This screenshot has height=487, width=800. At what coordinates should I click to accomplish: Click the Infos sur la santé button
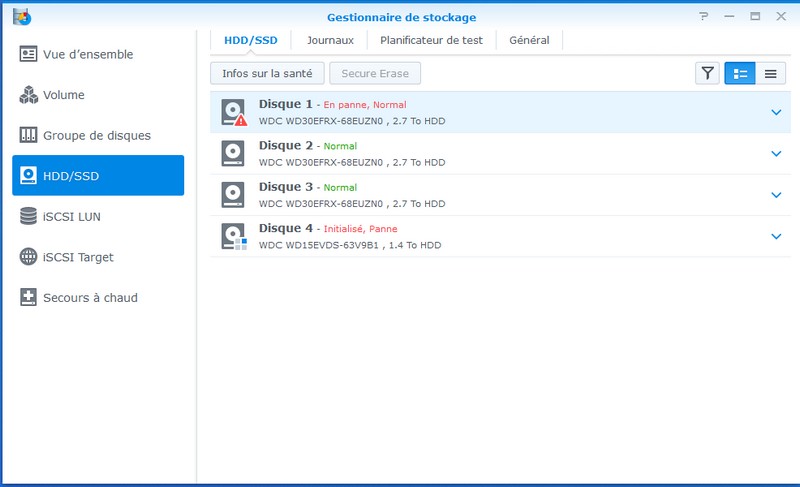pyautogui.click(x=267, y=73)
